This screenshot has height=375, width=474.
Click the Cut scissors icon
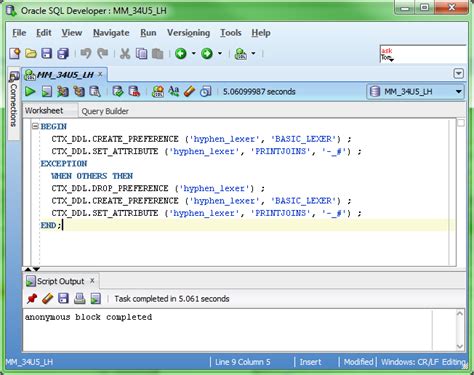click(x=125, y=53)
